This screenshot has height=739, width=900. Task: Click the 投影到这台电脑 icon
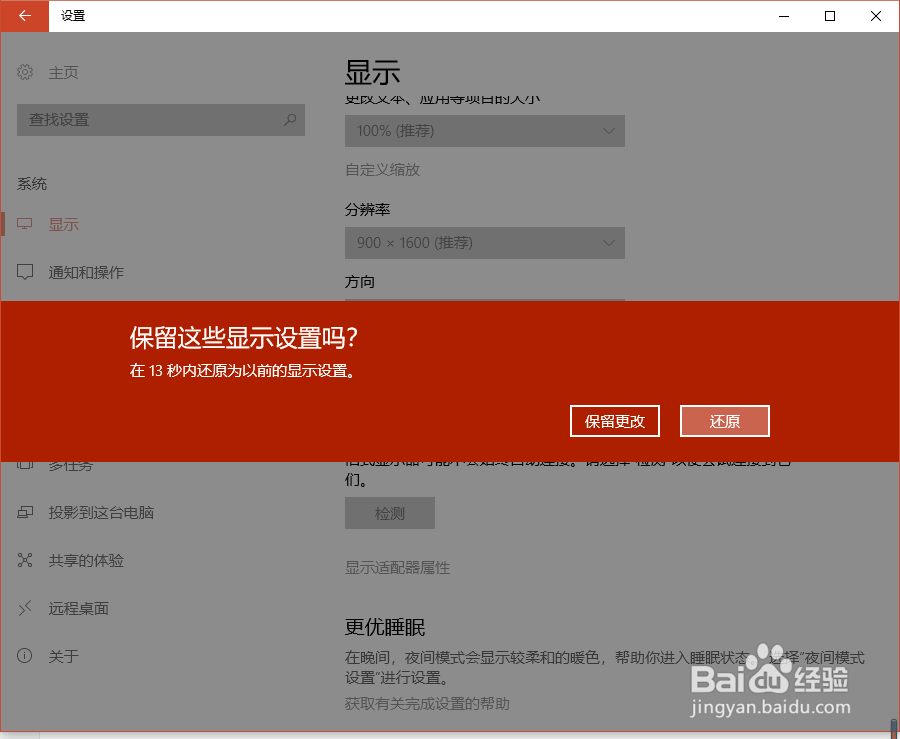tap(24, 512)
